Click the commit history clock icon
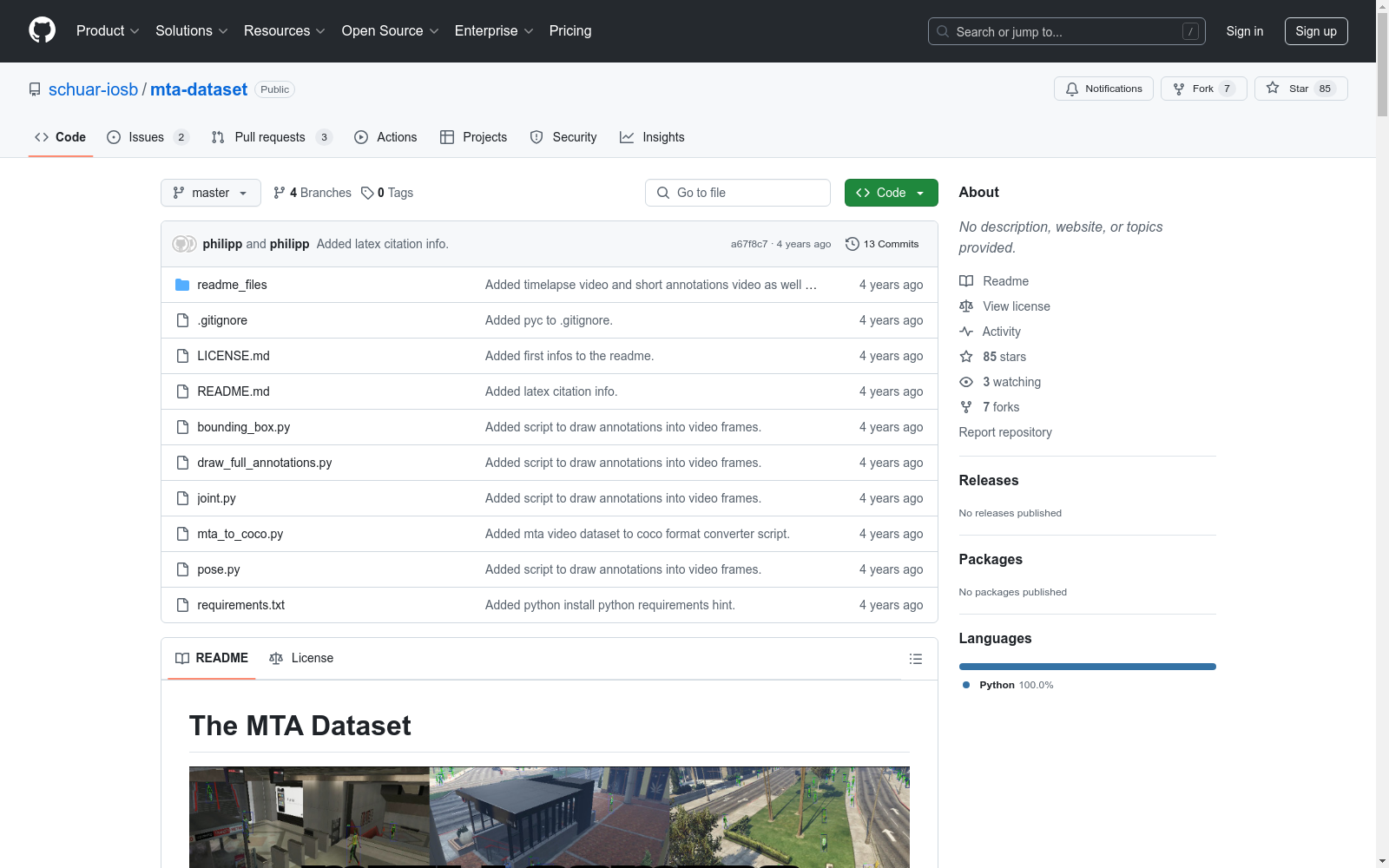 point(852,244)
